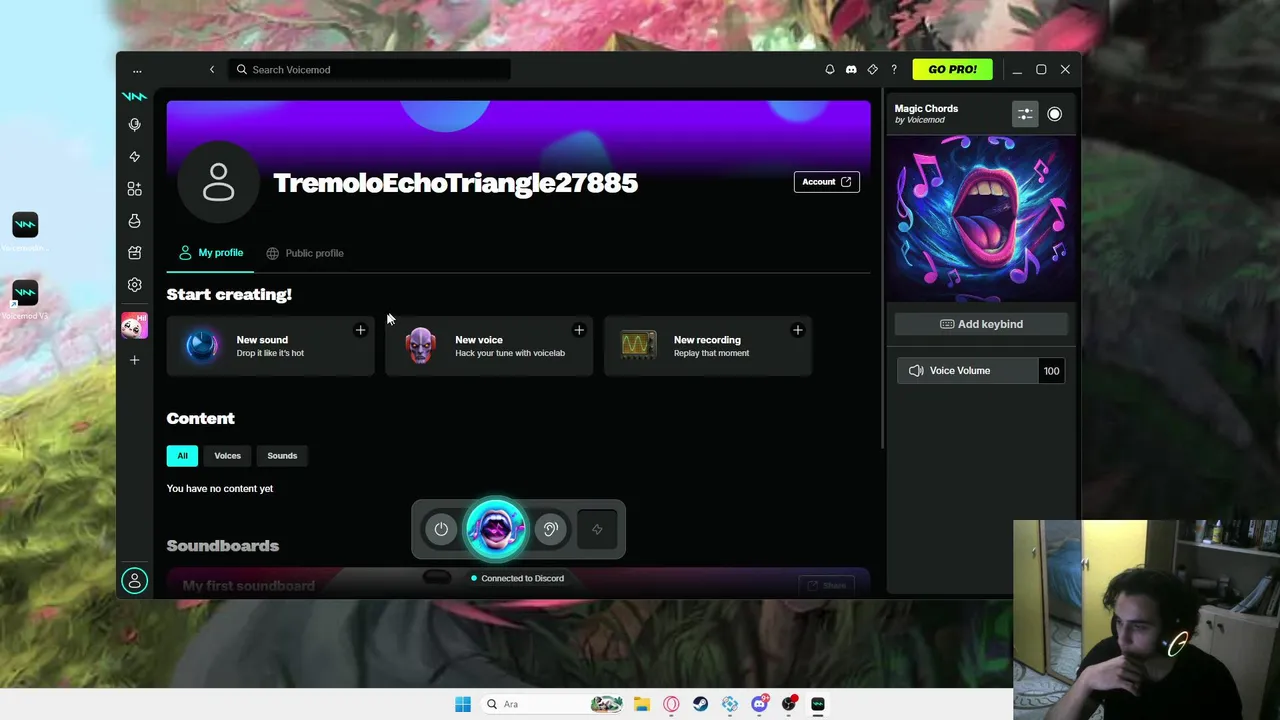This screenshot has width=1280, height=720.
Task: Click the diamond icon in title bar
Action: 873,70
